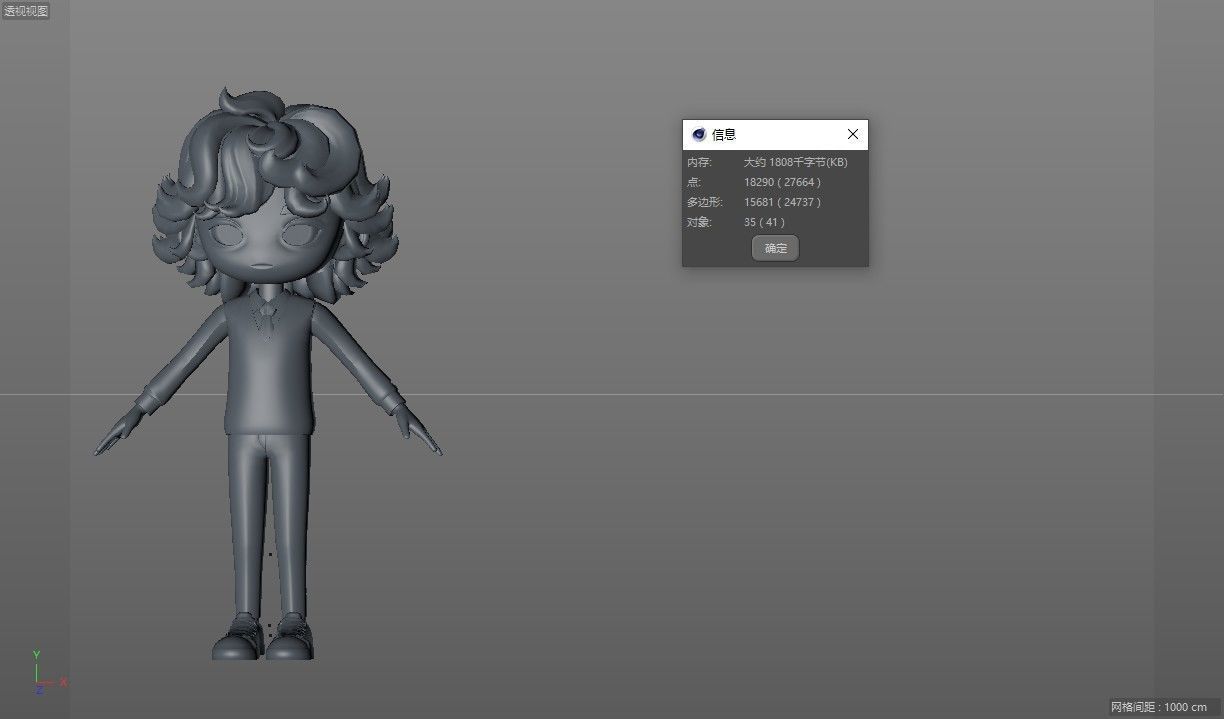The width and height of the screenshot is (1224, 719).
Task: Click the 透视视图 viewport label
Action: 25,11
